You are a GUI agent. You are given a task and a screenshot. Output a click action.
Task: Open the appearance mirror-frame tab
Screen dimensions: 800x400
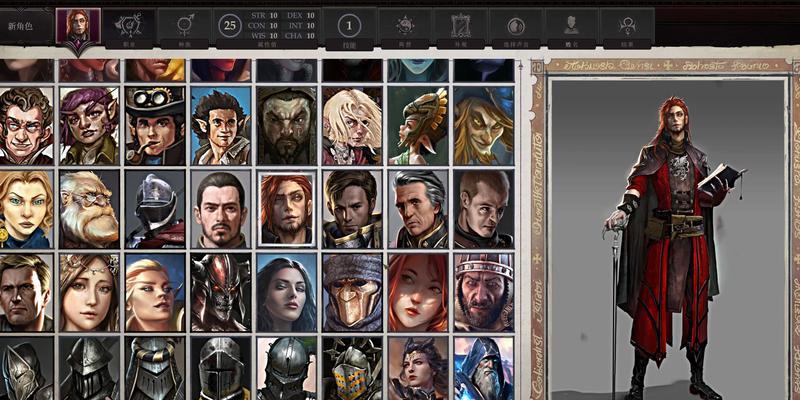461,28
